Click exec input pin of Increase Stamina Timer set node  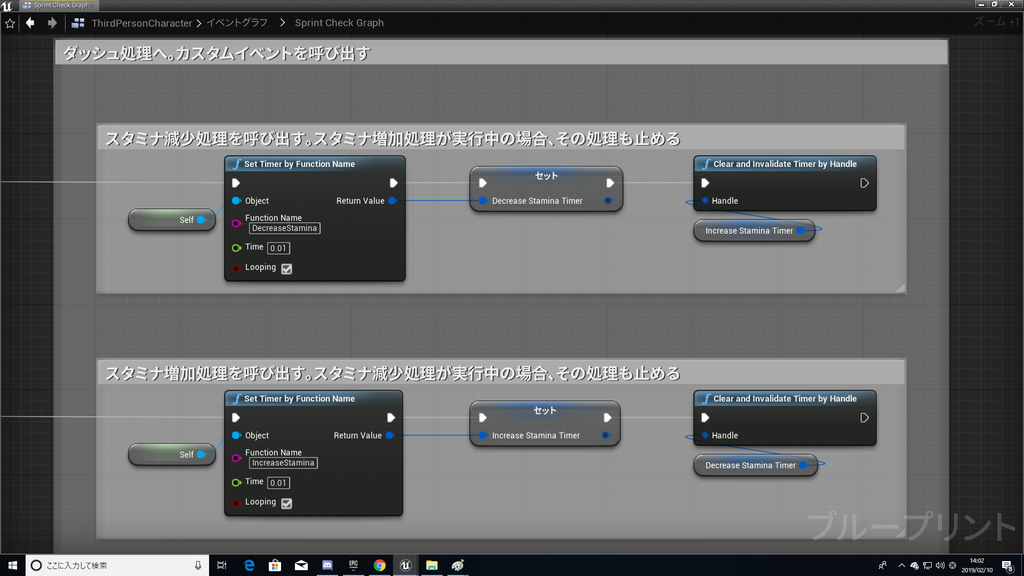click(x=483, y=417)
